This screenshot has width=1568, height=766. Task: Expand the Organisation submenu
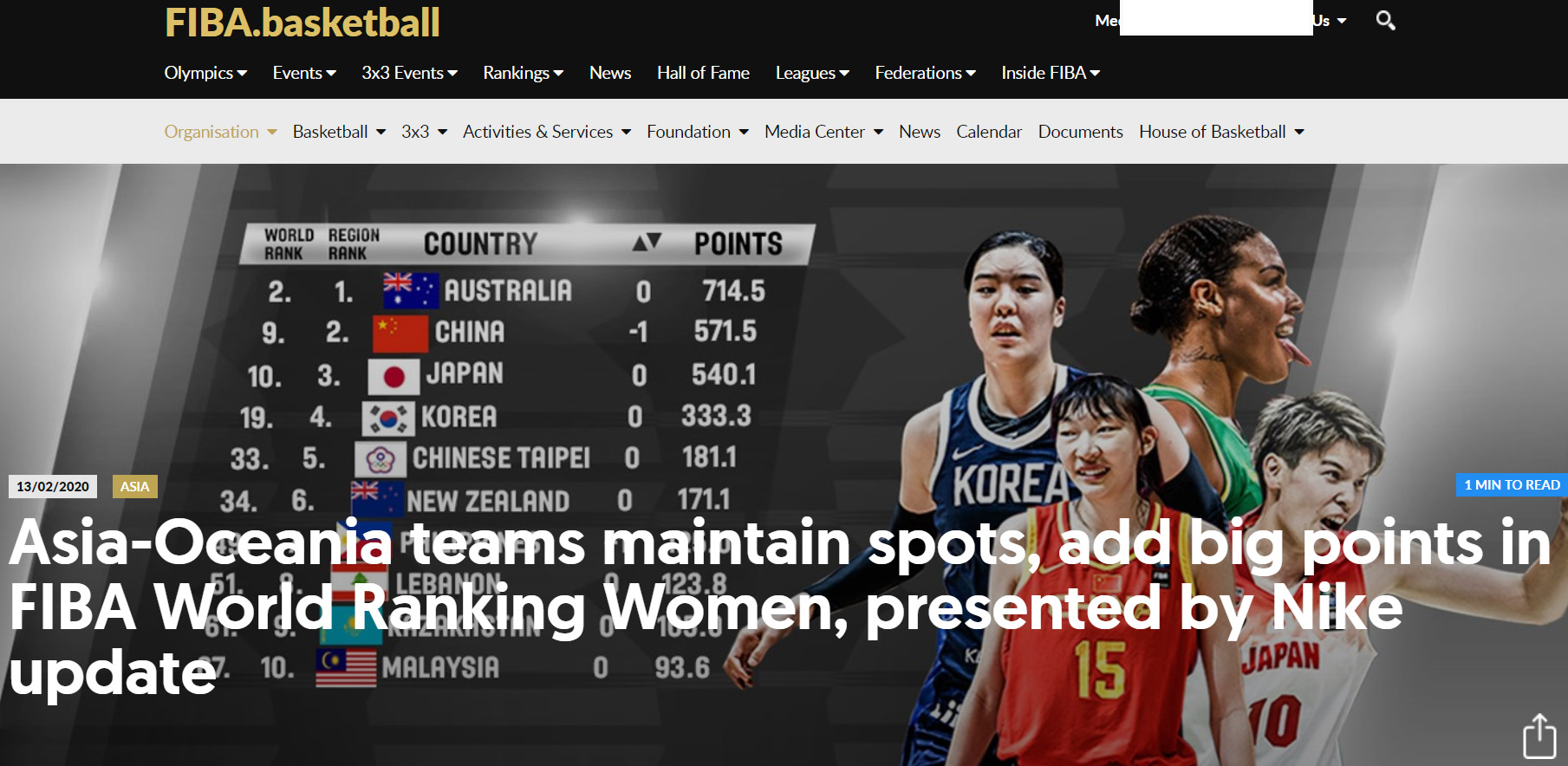220,132
